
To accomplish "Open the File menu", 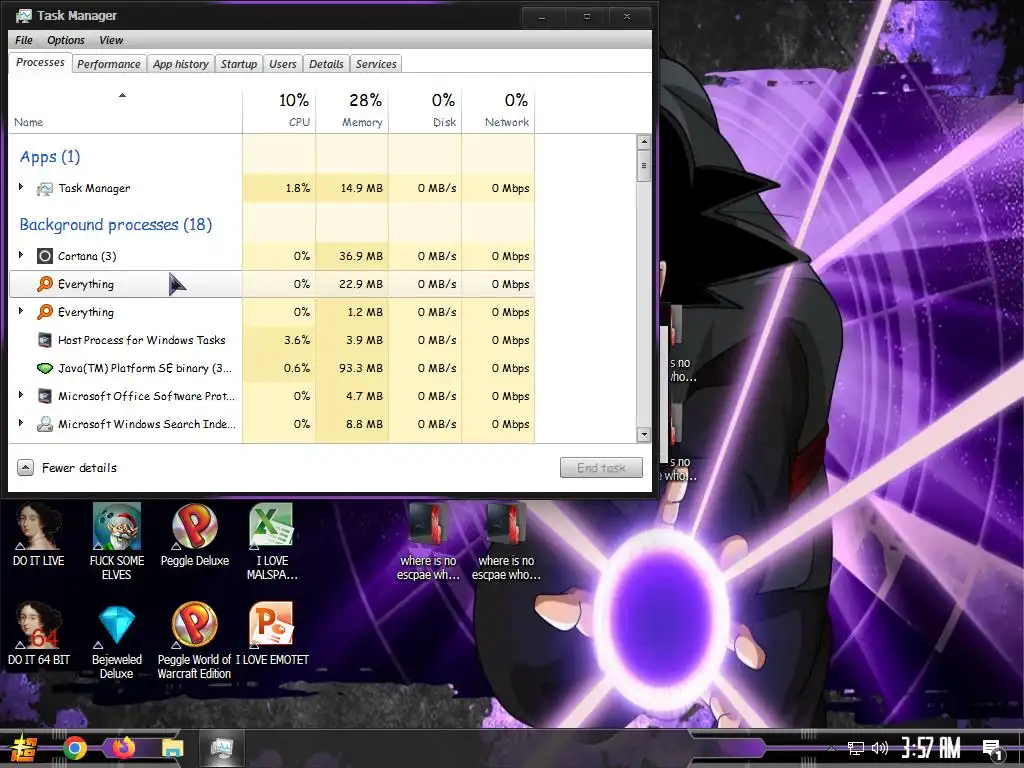I will click(x=24, y=40).
